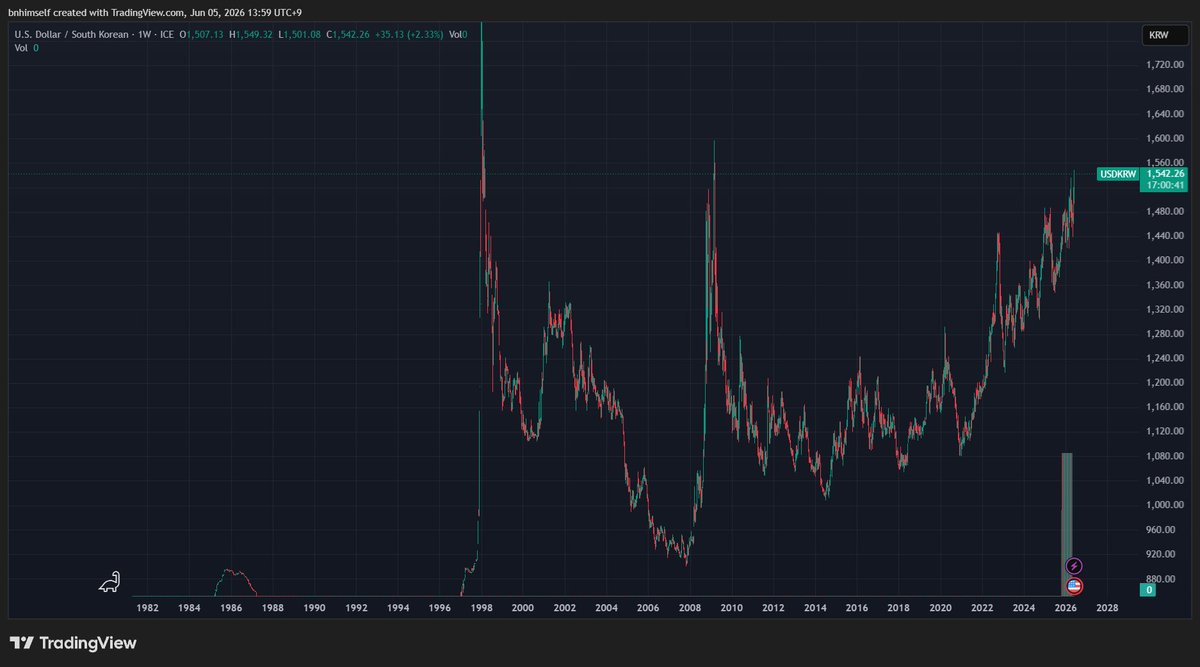The height and width of the screenshot is (667, 1200).
Task: Click the 2012 label on the time axis
Action: pos(773,607)
